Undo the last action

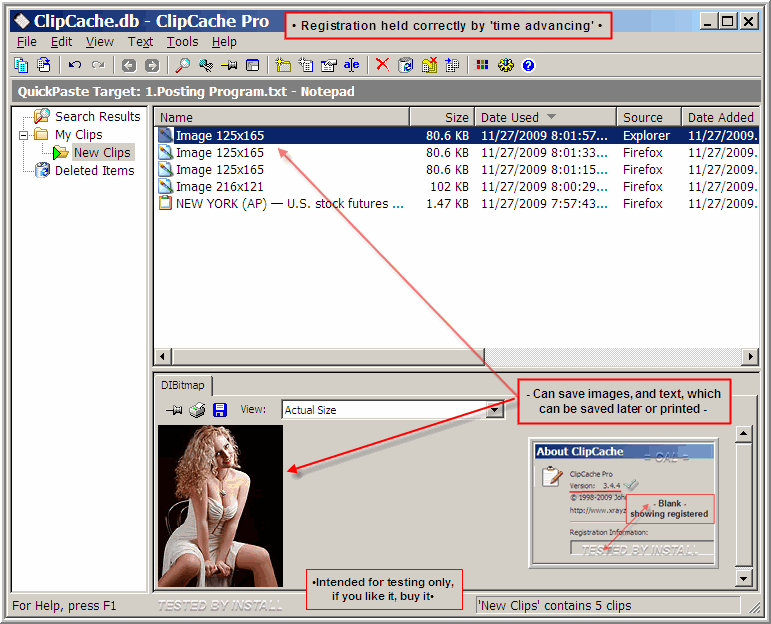tap(75, 65)
